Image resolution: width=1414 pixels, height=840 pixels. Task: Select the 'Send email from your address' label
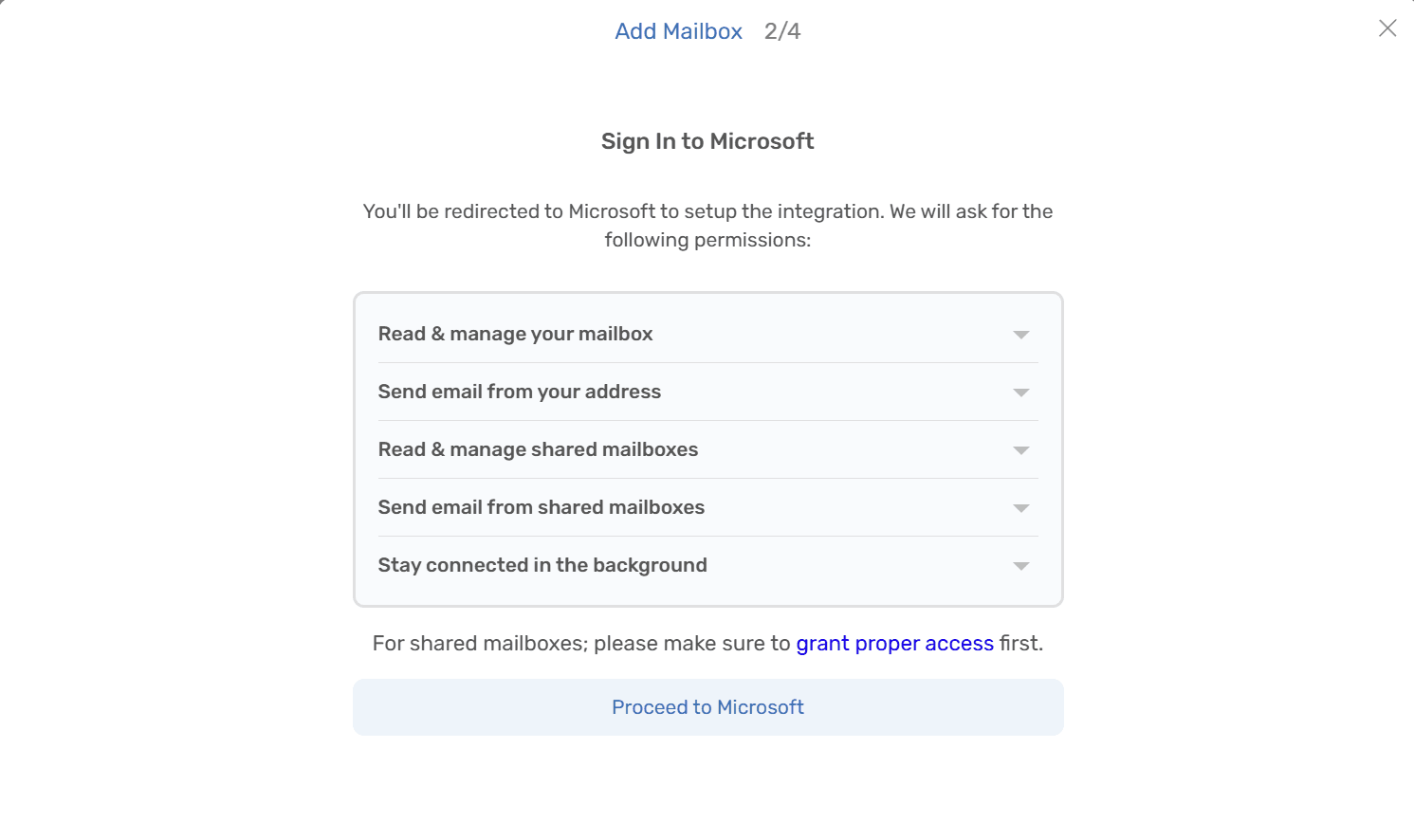pyautogui.click(x=519, y=392)
